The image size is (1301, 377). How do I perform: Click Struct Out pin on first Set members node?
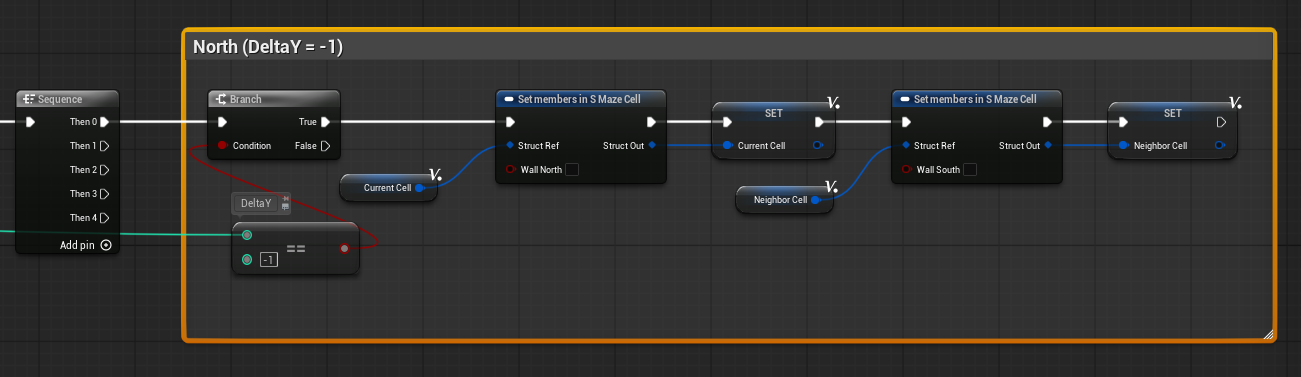click(x=653, y=146)
